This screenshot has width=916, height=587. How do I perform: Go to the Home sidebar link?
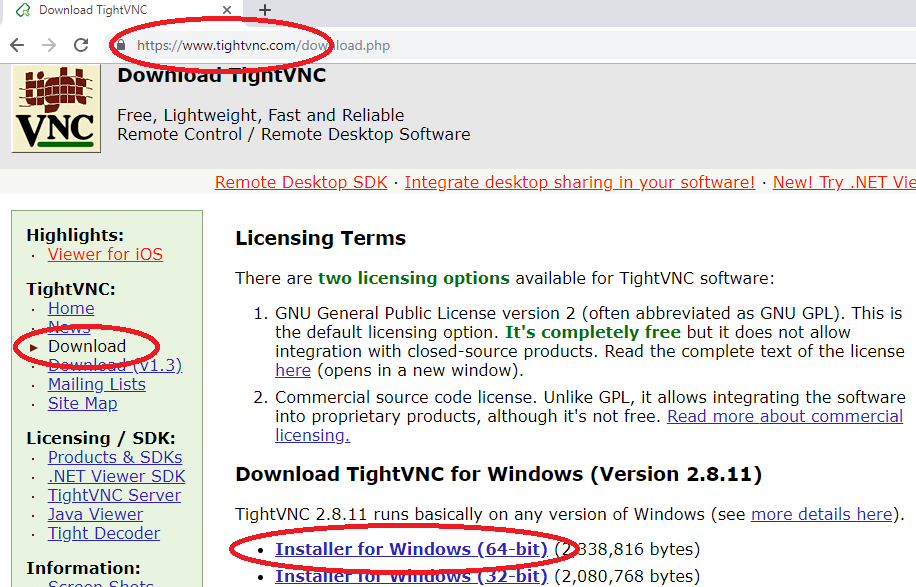tap(71, 308)
